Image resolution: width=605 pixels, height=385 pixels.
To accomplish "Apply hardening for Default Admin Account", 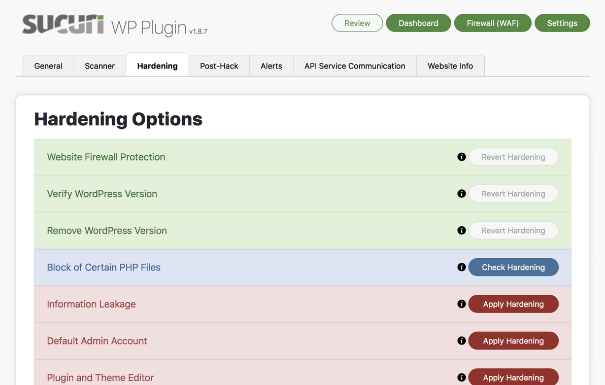I will click(513, 341).
